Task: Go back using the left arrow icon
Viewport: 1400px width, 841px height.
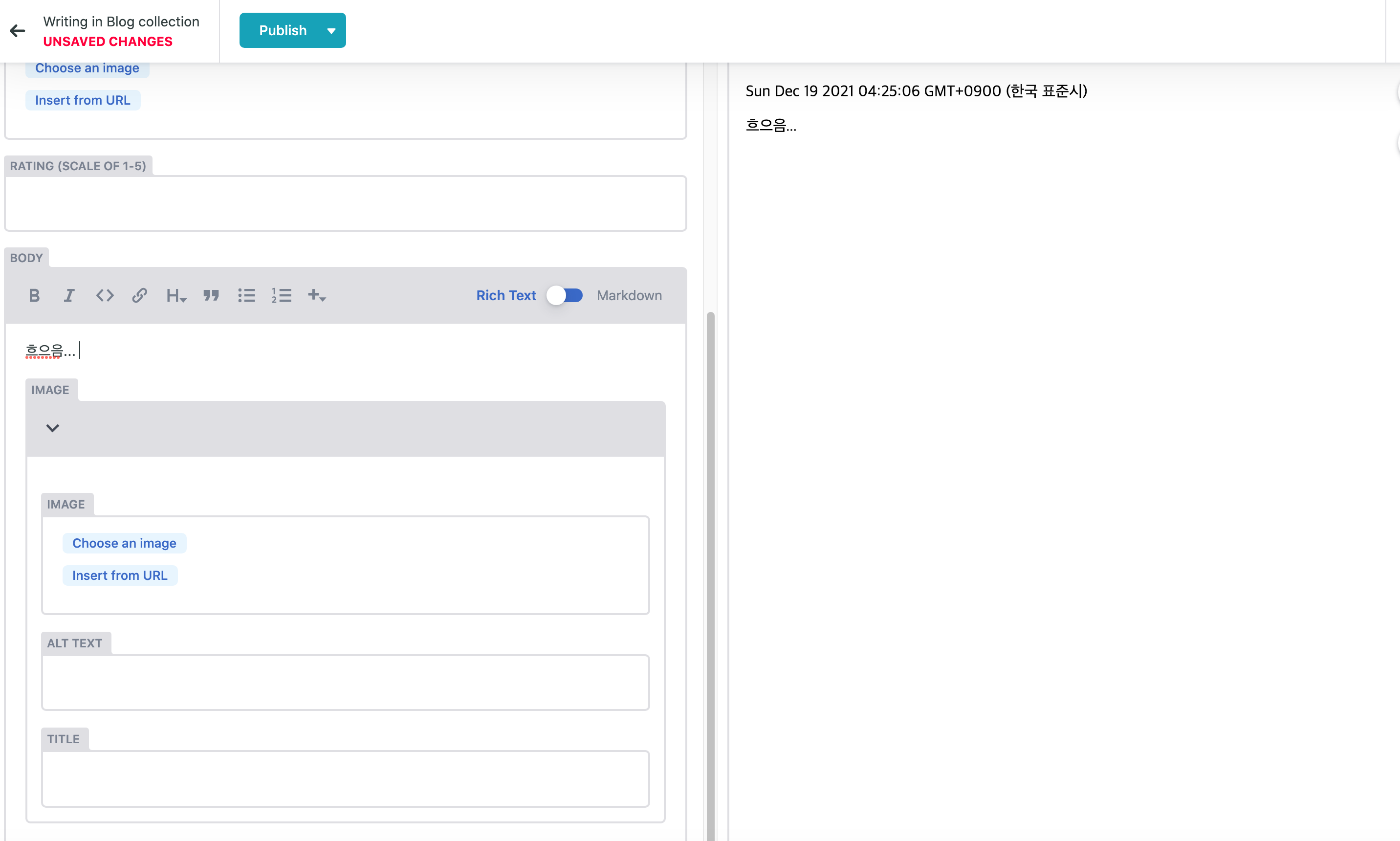Action: (x=18, y=31)
